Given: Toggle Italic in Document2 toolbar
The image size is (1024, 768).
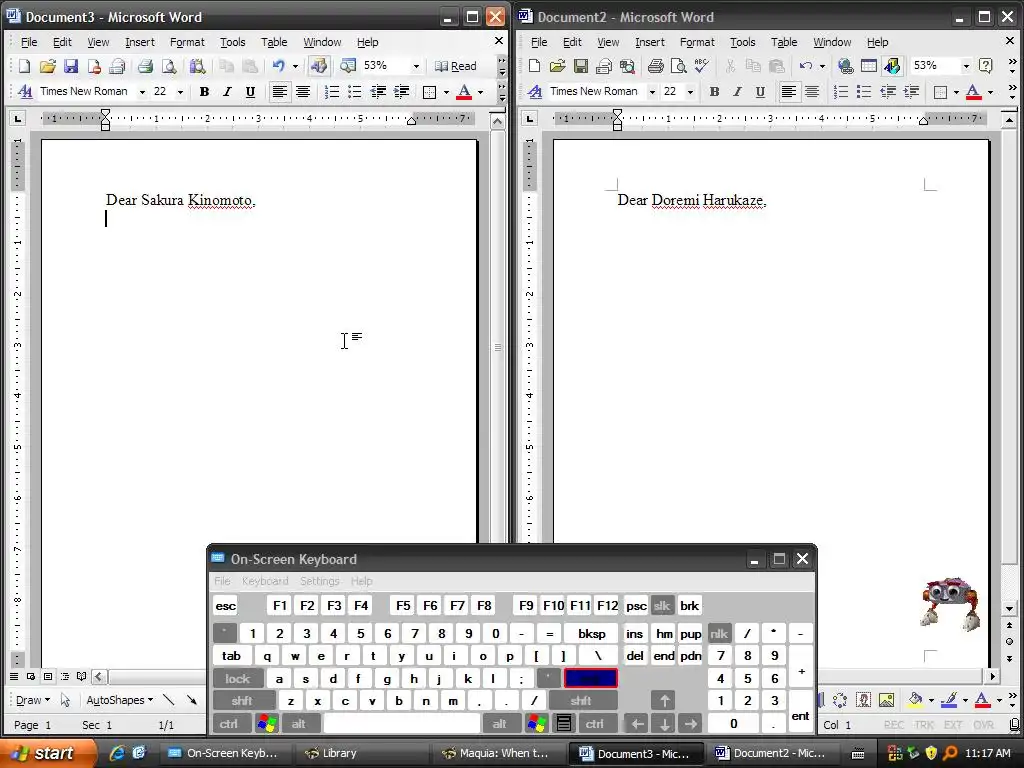Looking at the screenshot, I should (737, 92).
